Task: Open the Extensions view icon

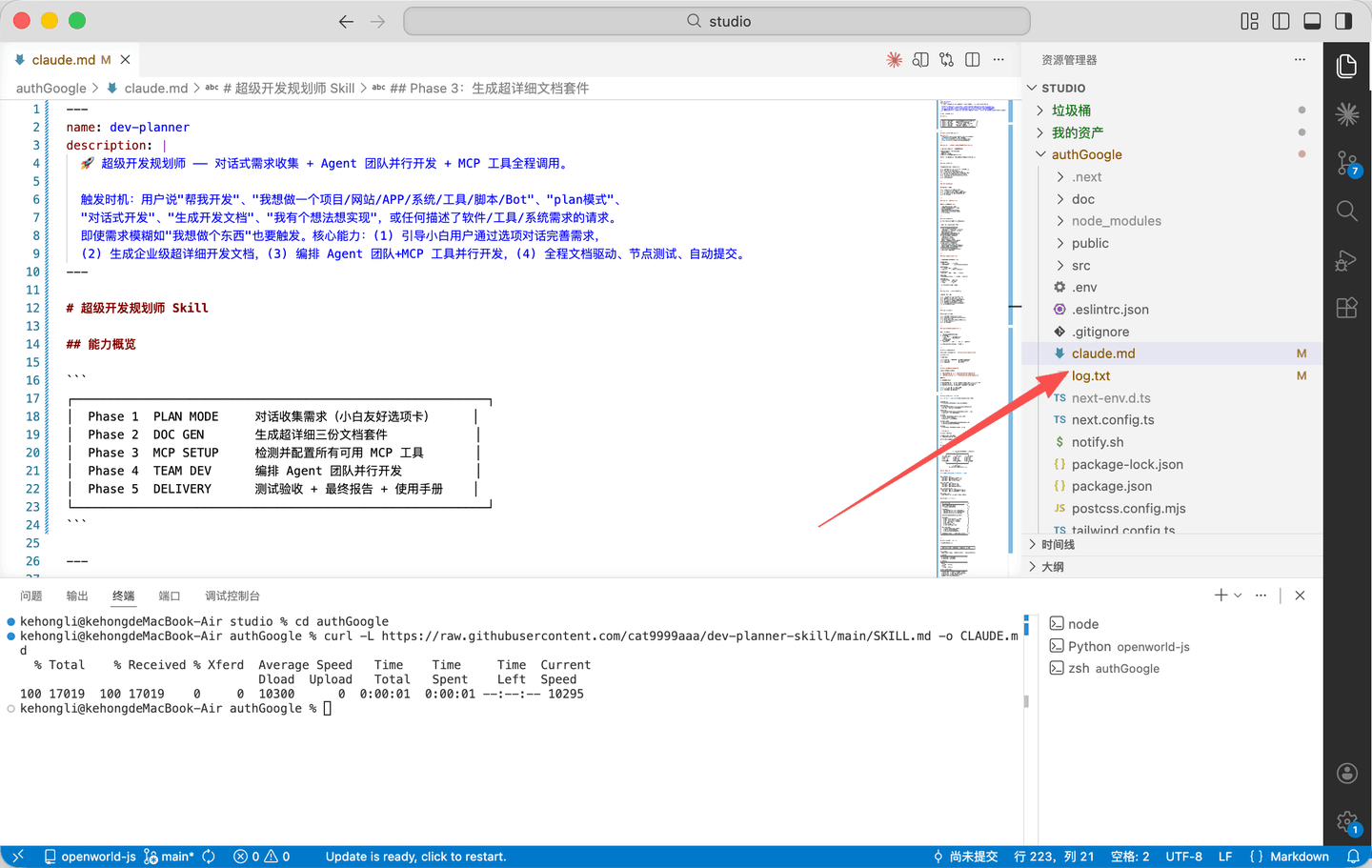Action: [x=1346, y=308]
